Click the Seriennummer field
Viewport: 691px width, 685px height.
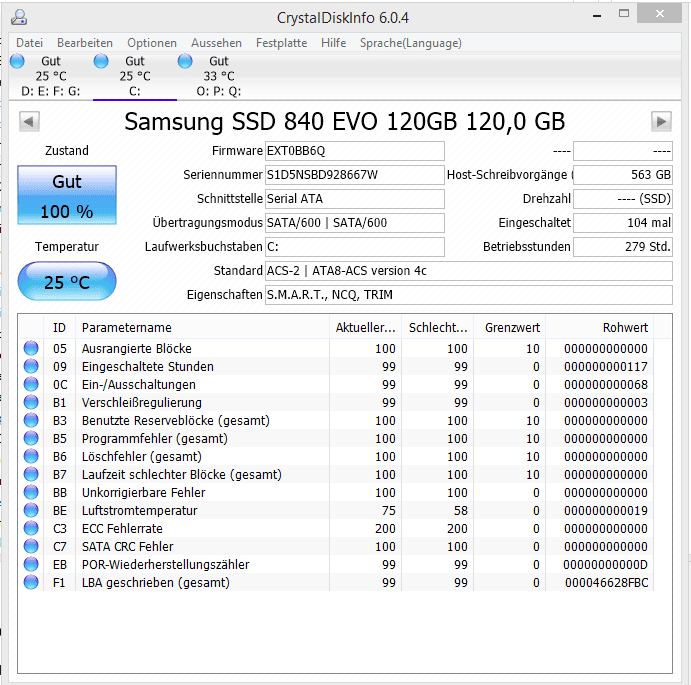[x=355, y=175]
